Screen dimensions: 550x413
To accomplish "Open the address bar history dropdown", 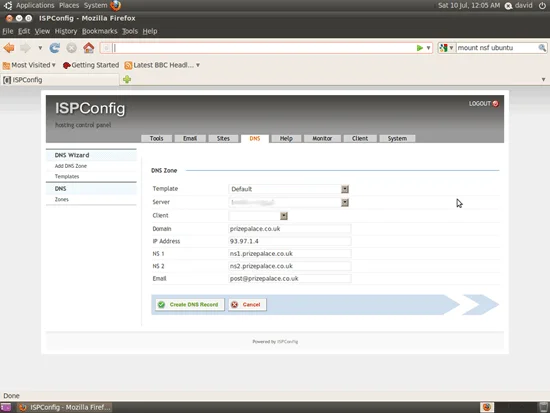I will click(x=428, y=48).
